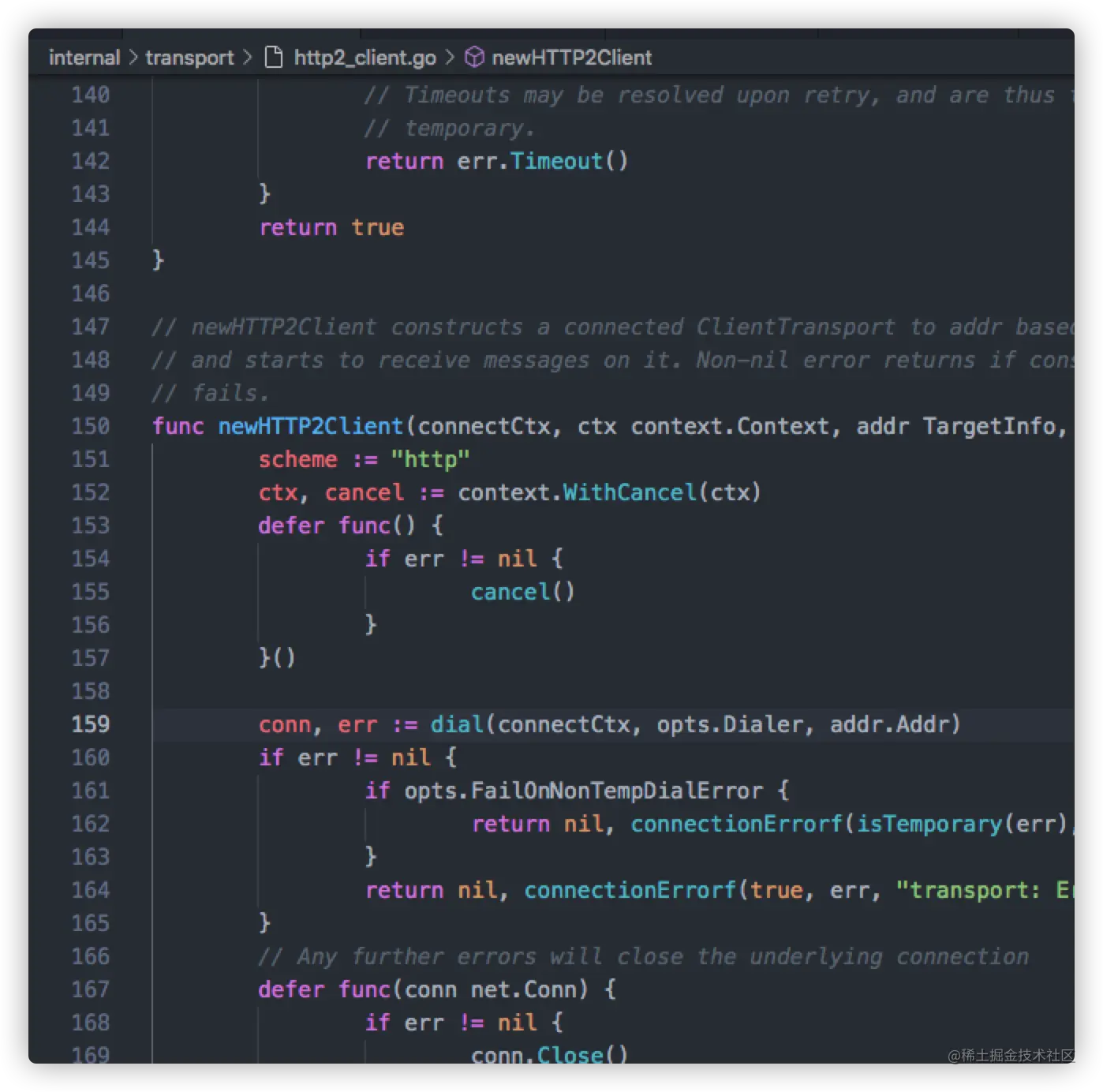Viewport: 1103px width, 1092px height.
Task: Click 'FailOnNonTempDialError' on line 161
Action: [x=617, y=791]
